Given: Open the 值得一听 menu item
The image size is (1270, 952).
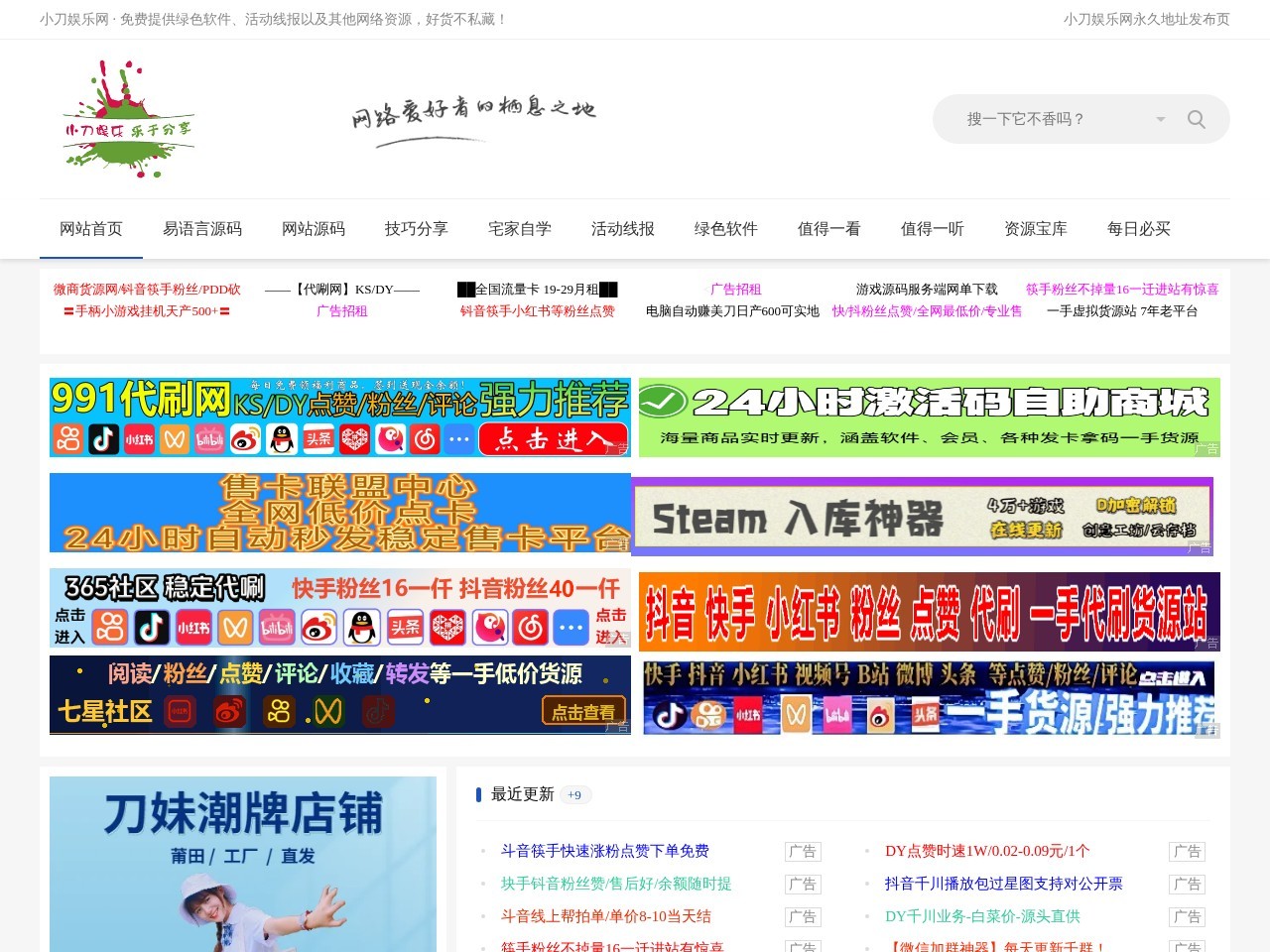Looking at the screenshot, I should click(x=933, y=229).
